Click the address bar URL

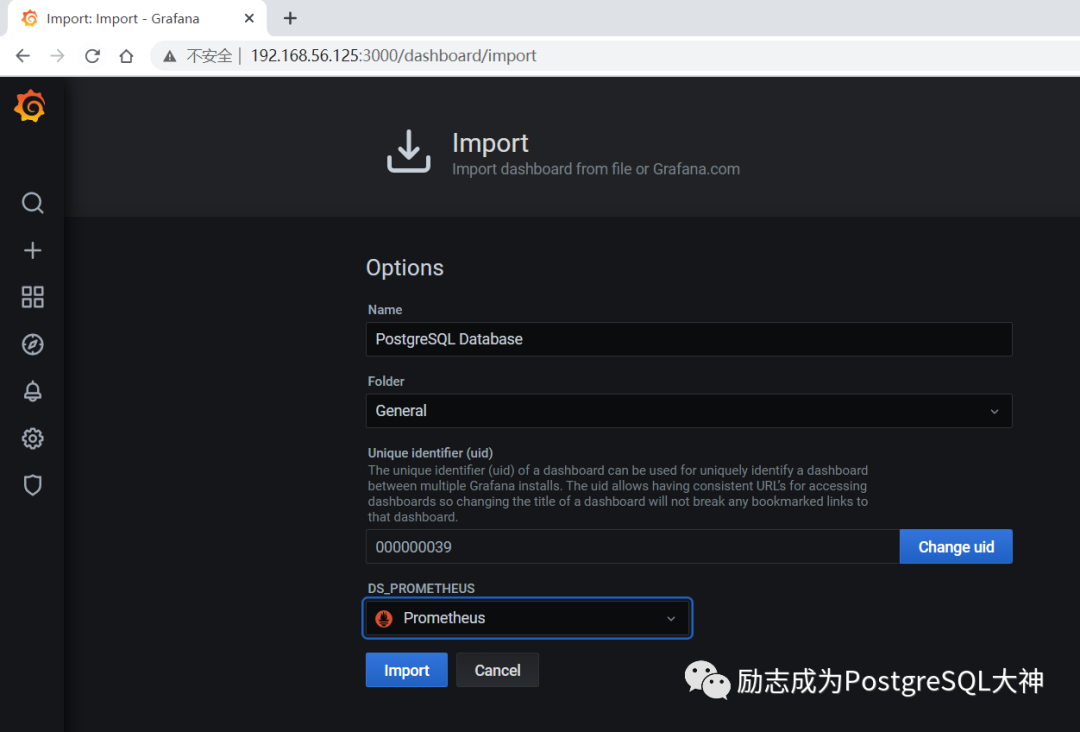point(393,56)
